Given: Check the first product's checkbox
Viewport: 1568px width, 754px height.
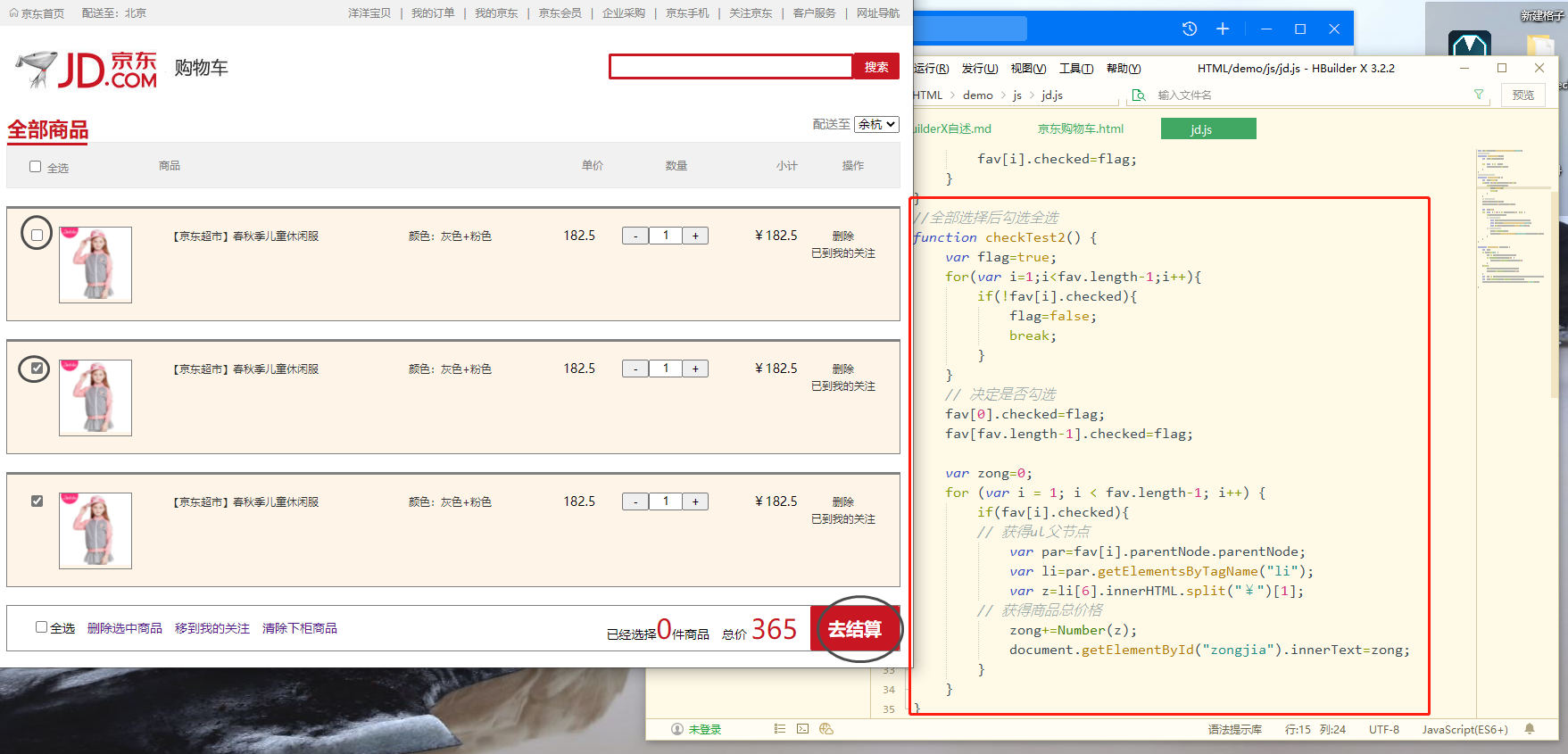Looking at the screenshot, I should click(37, 235).
